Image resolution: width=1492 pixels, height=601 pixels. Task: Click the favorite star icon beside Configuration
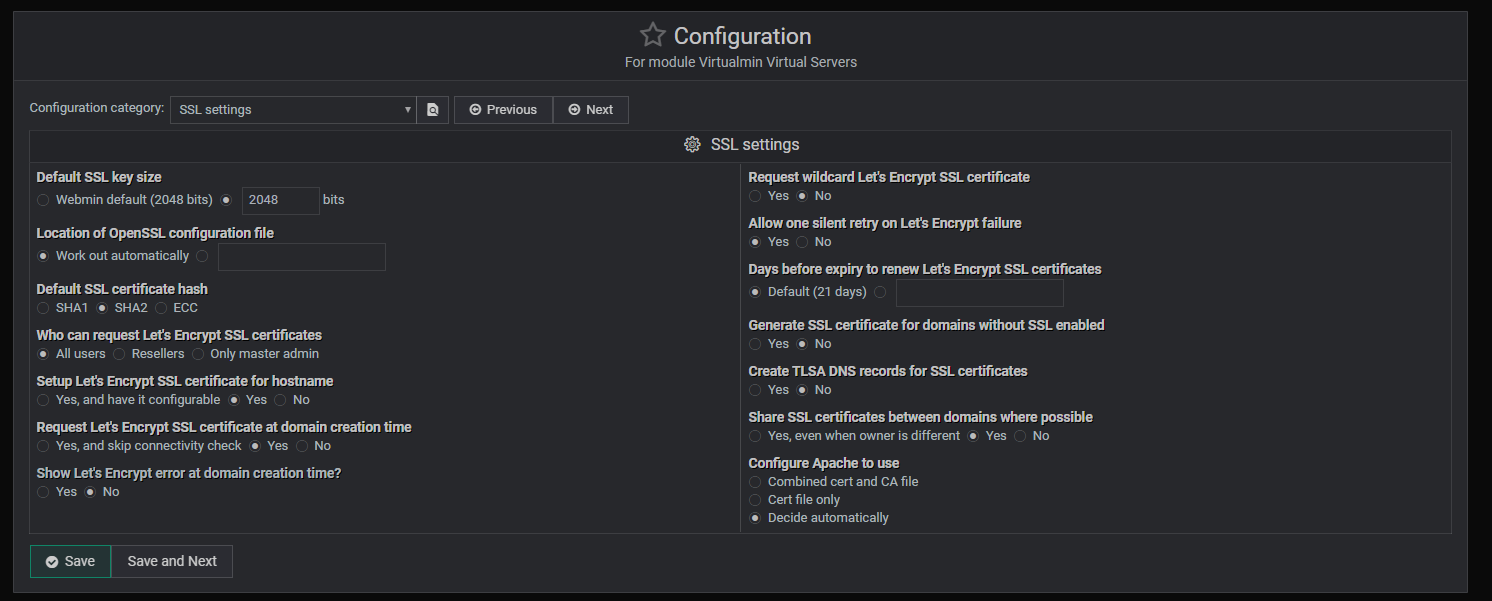pos(652,35)
